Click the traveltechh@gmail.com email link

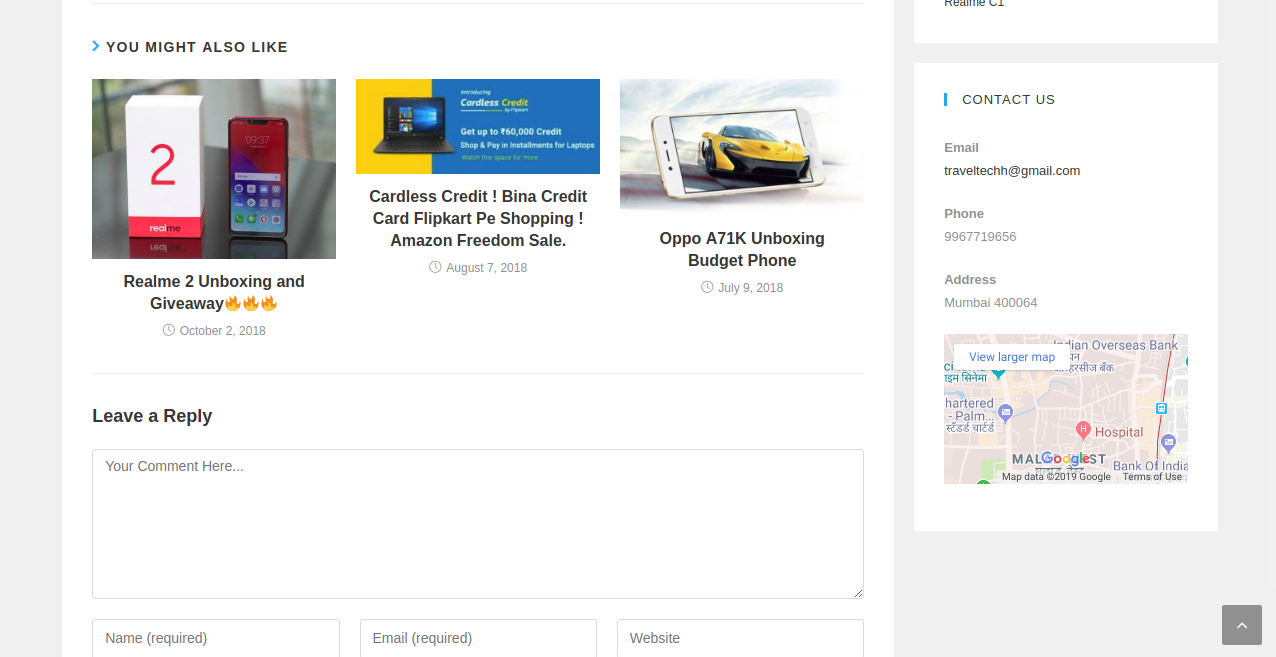(x=1011, y=171)
